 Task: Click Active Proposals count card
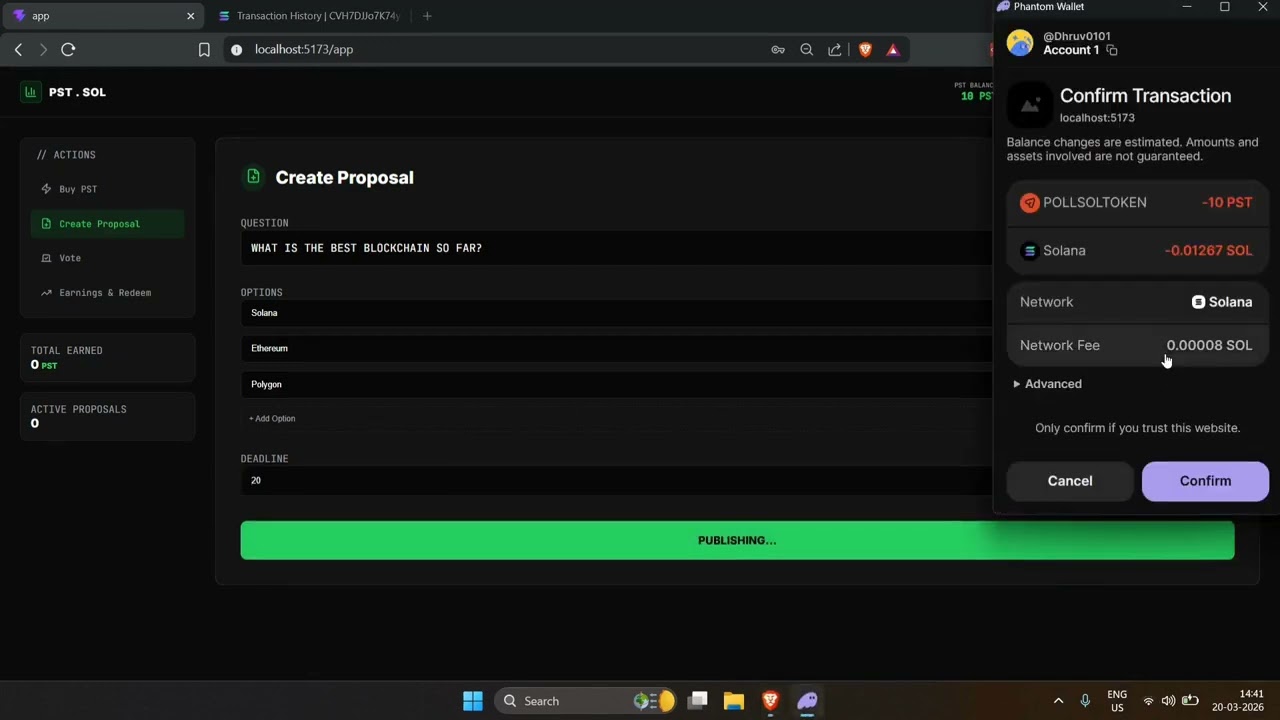[107, 416]
